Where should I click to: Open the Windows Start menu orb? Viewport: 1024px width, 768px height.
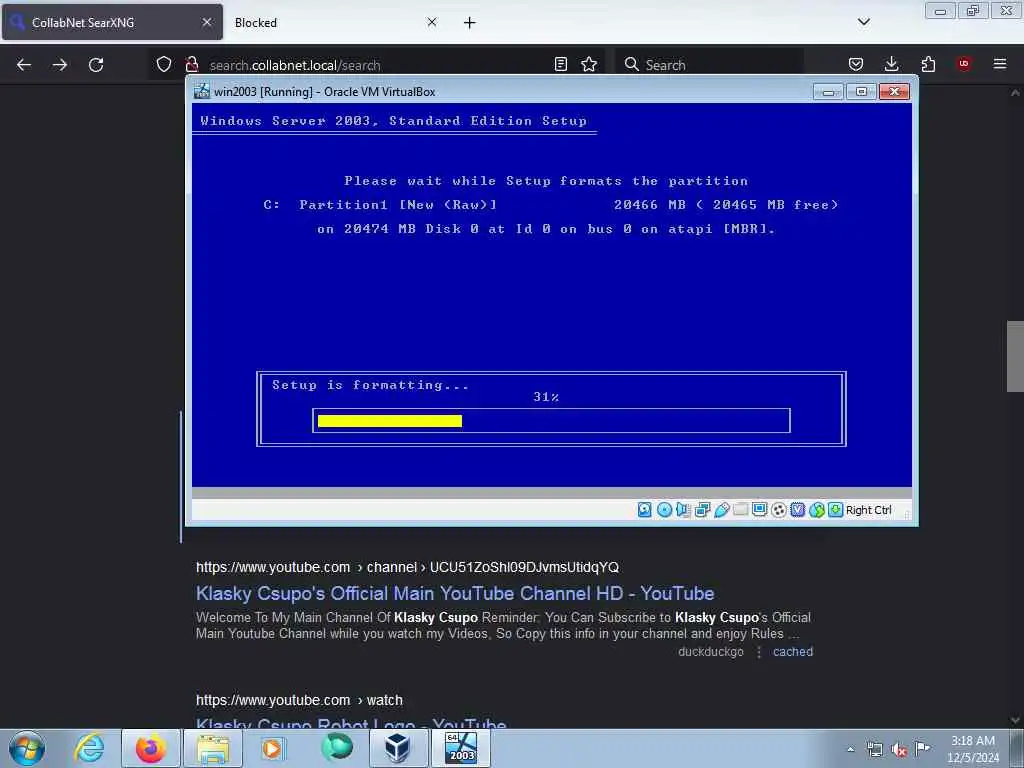coord(27,748)
